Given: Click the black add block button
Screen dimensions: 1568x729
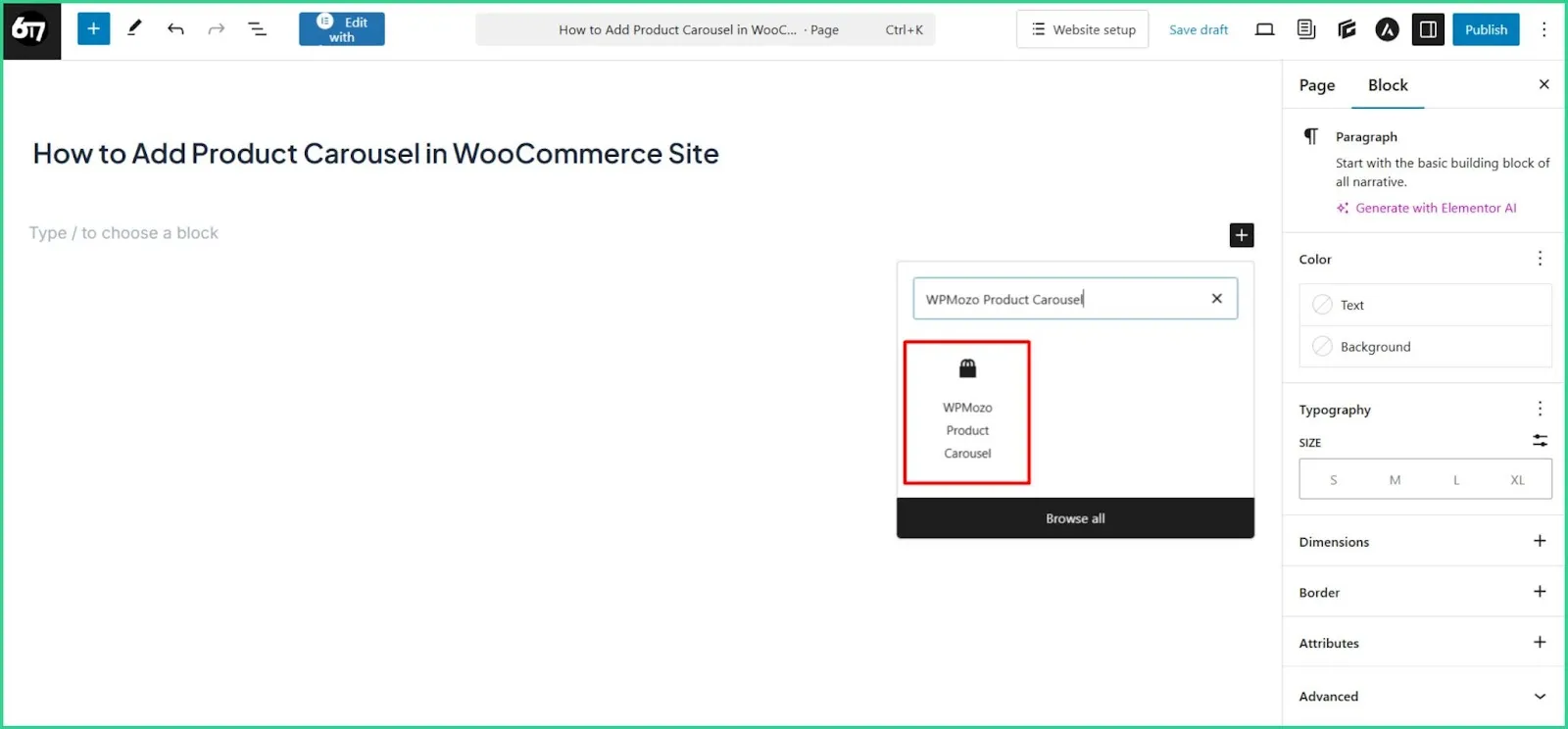Looking at the screenshot, I should [x=1242, y=235].
